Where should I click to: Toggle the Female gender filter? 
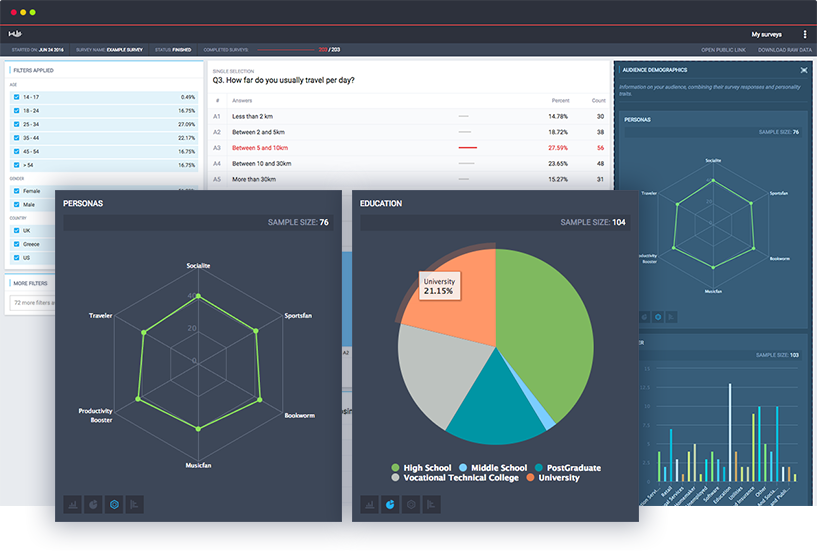point(17,191)
